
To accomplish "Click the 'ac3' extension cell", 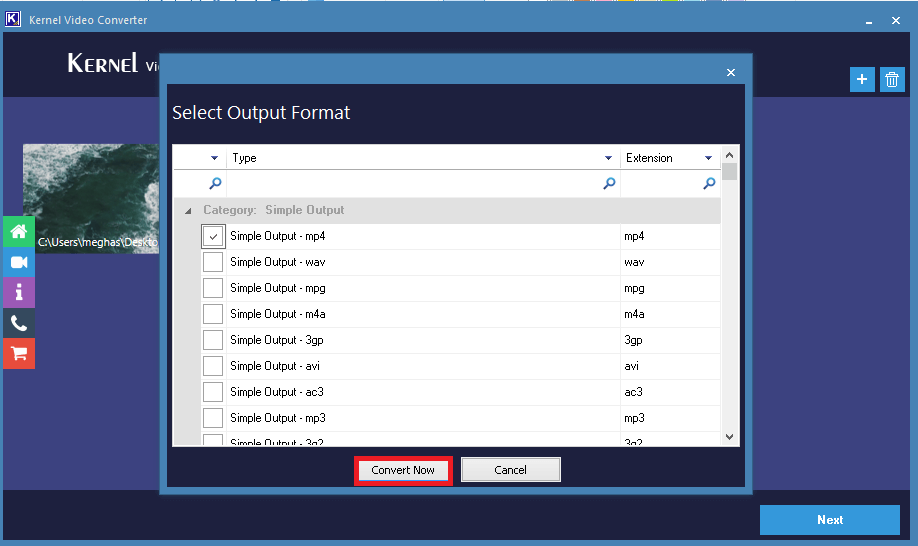I will [670, 392].
